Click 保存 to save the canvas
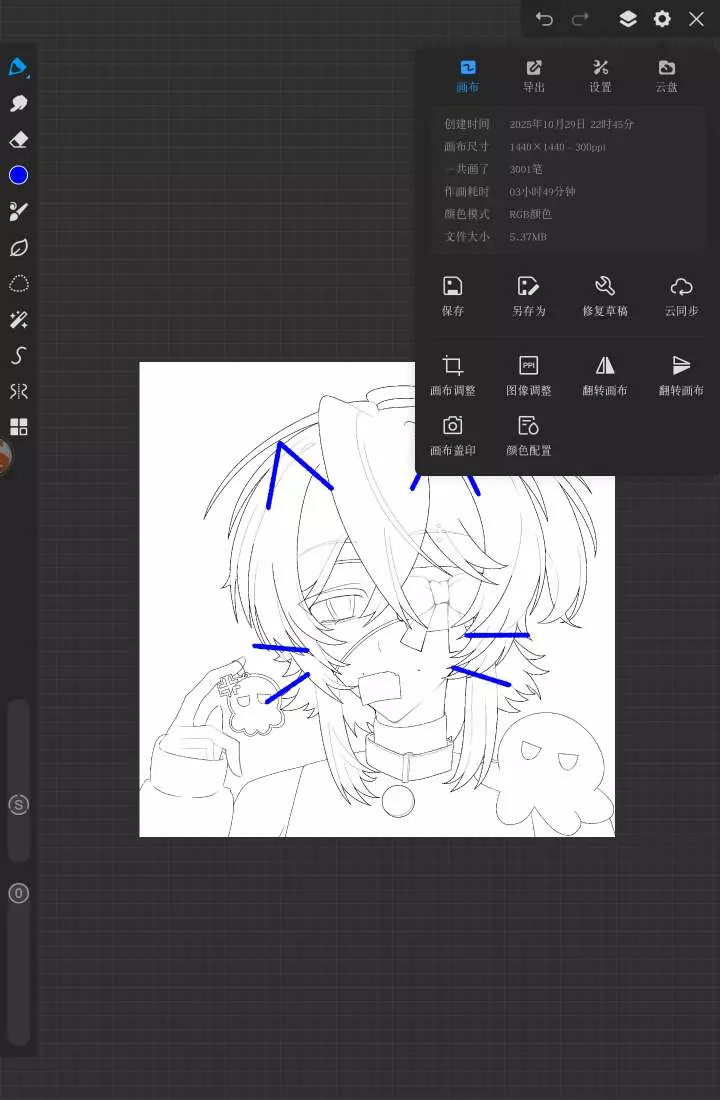Image resolution: width=720 pixels, height=1100 pixels. [x=453, y=296]
